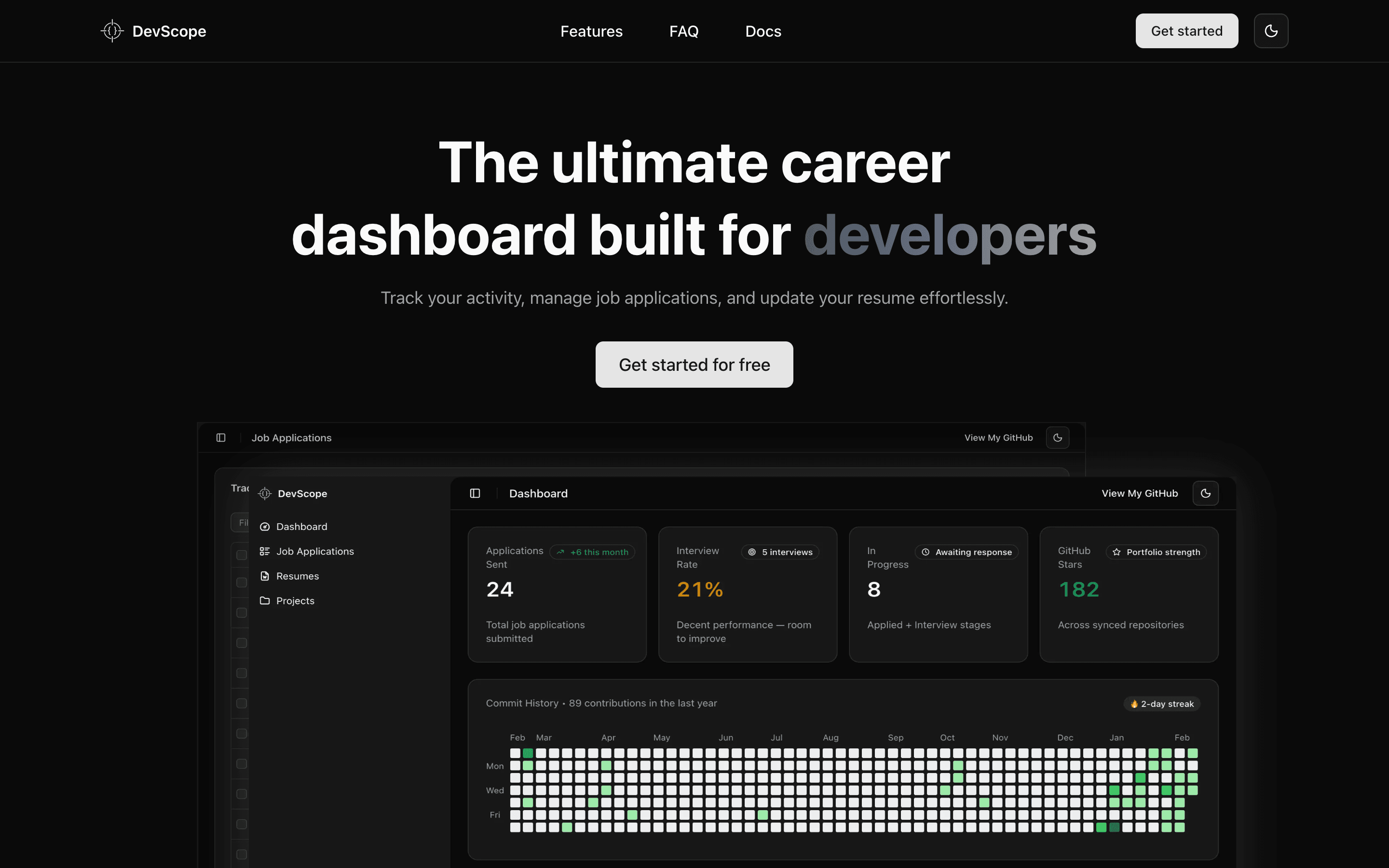The image size is (1389, 868).
Task: Toggle dark mode with the navbar moon icon
Action: click(1271, 30)
